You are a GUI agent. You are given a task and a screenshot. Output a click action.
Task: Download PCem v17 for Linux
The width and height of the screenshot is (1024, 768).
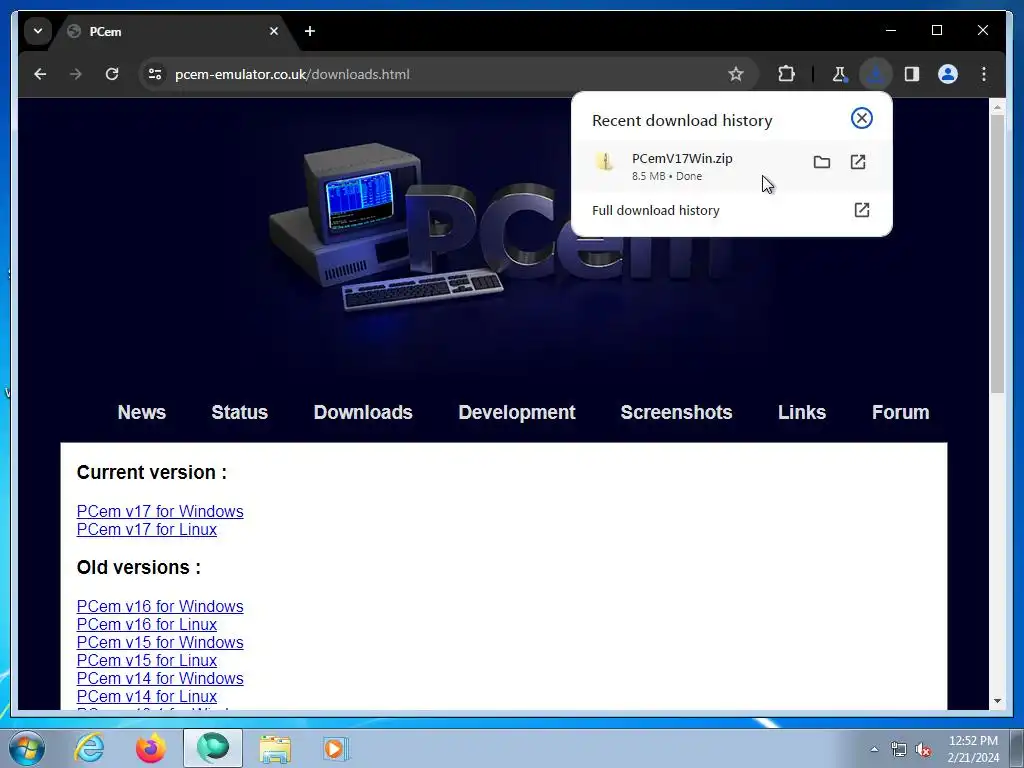[147, 530]
